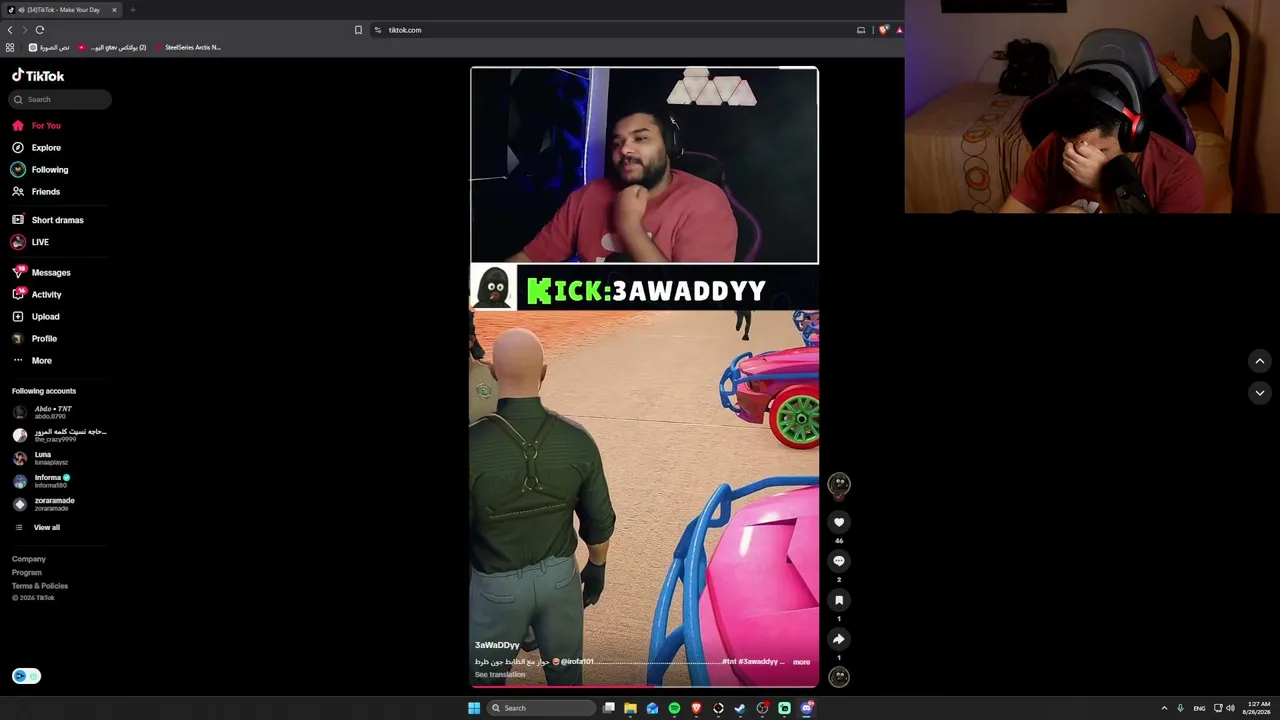Open the Friends page
1280x720 pixels.
(x=36, y=192)
